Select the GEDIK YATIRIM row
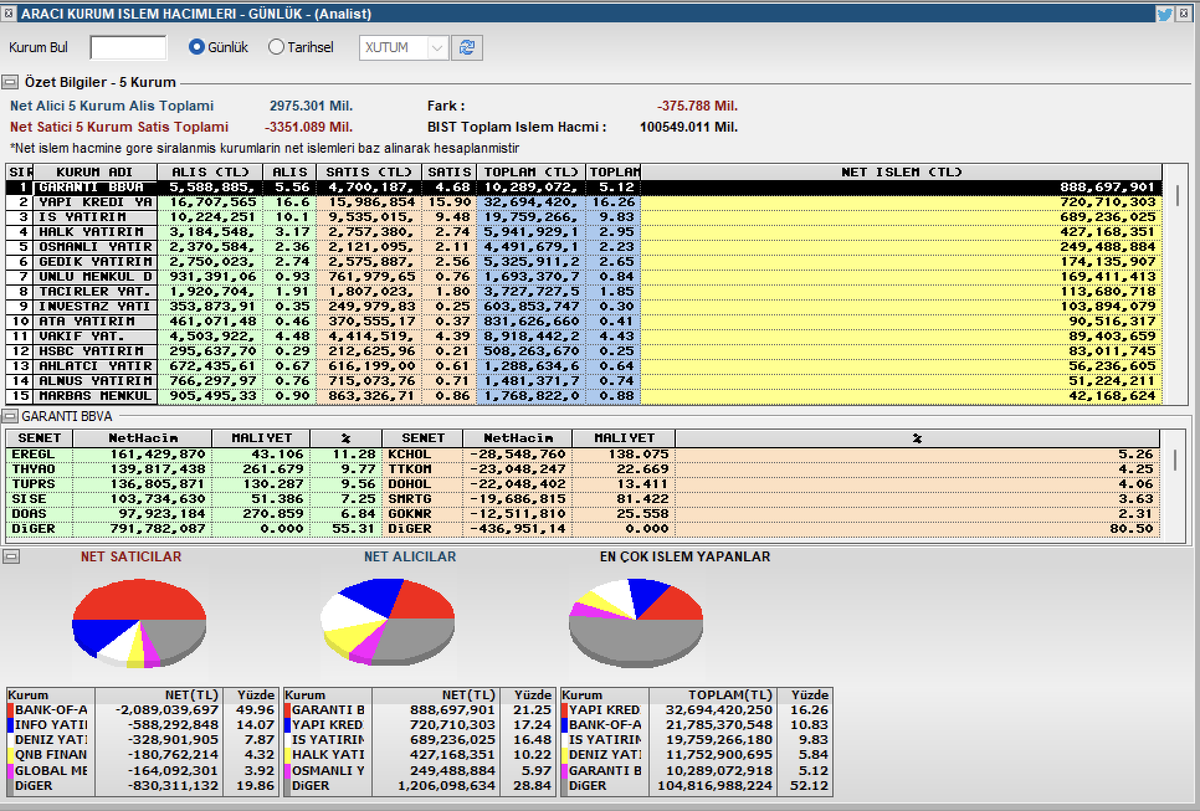This screenshot has width=1200, height=811. click(584, 262)
